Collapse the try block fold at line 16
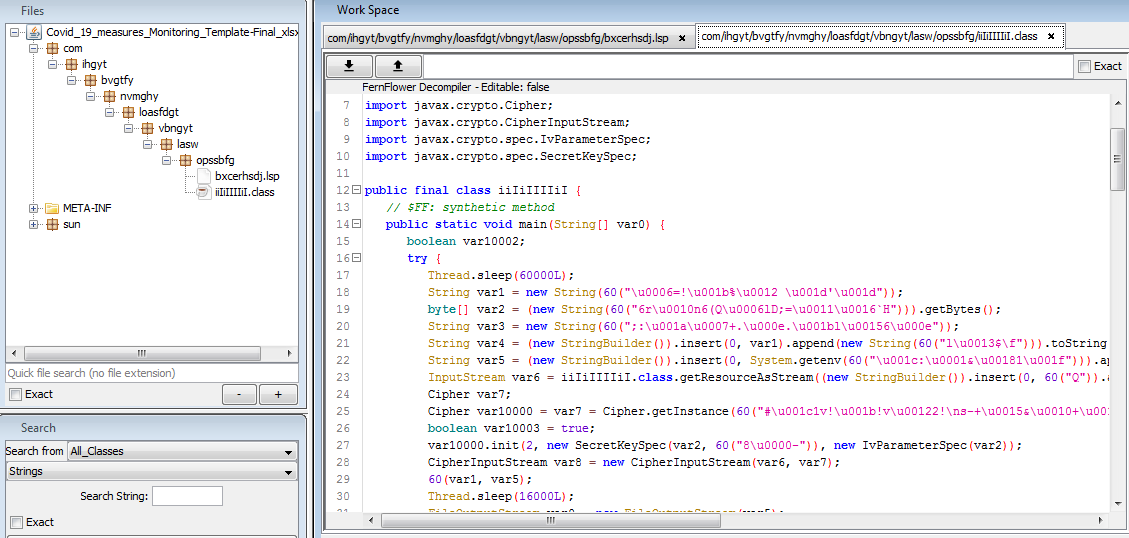This screenshot has height=538, width=1129. point(356,258)
